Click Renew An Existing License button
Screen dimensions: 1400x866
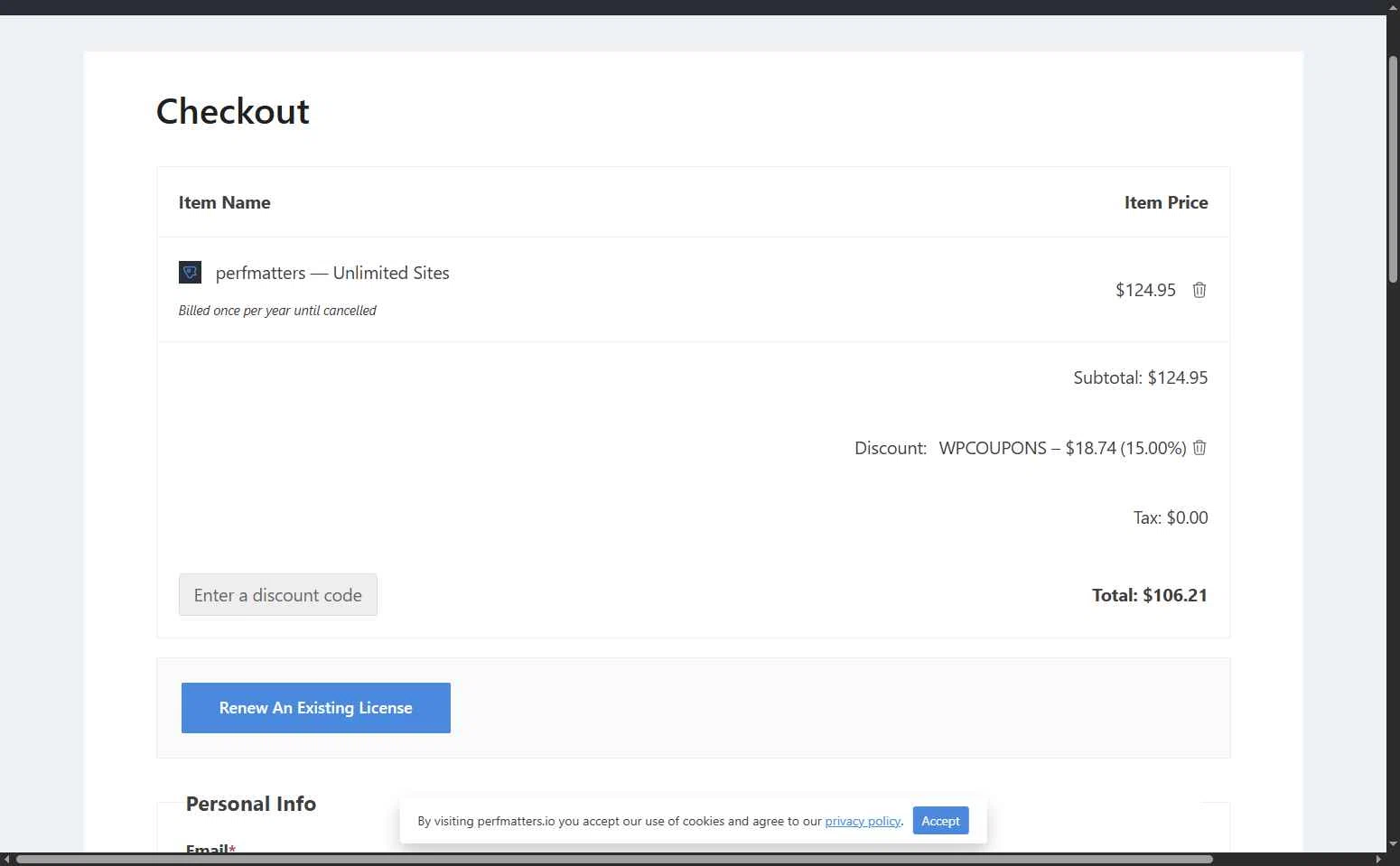click(x=316, y=708)
